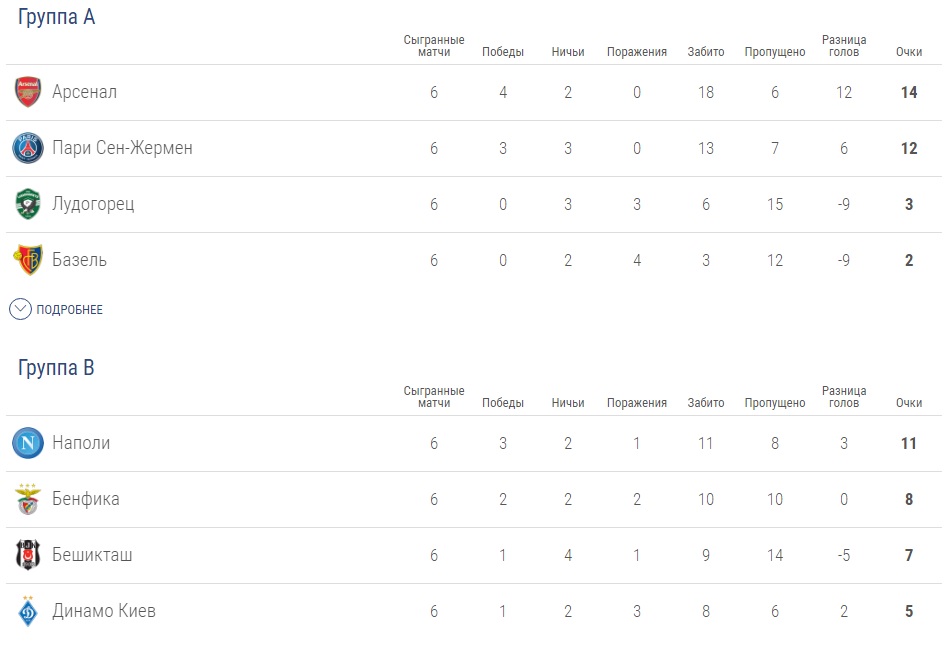947x646 pixels.
Task: Expand Group A details with circled chevron
Action: pos(20,309)
